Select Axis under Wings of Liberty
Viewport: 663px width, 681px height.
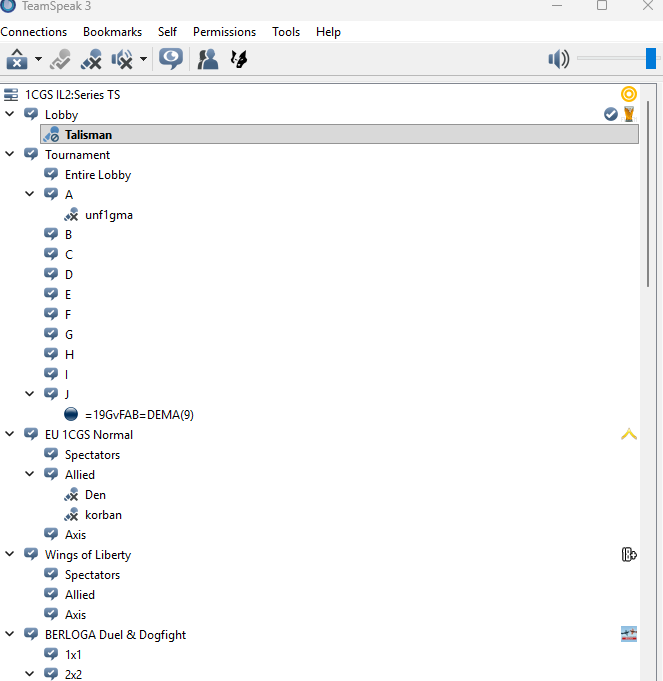[x=75, y=615]
